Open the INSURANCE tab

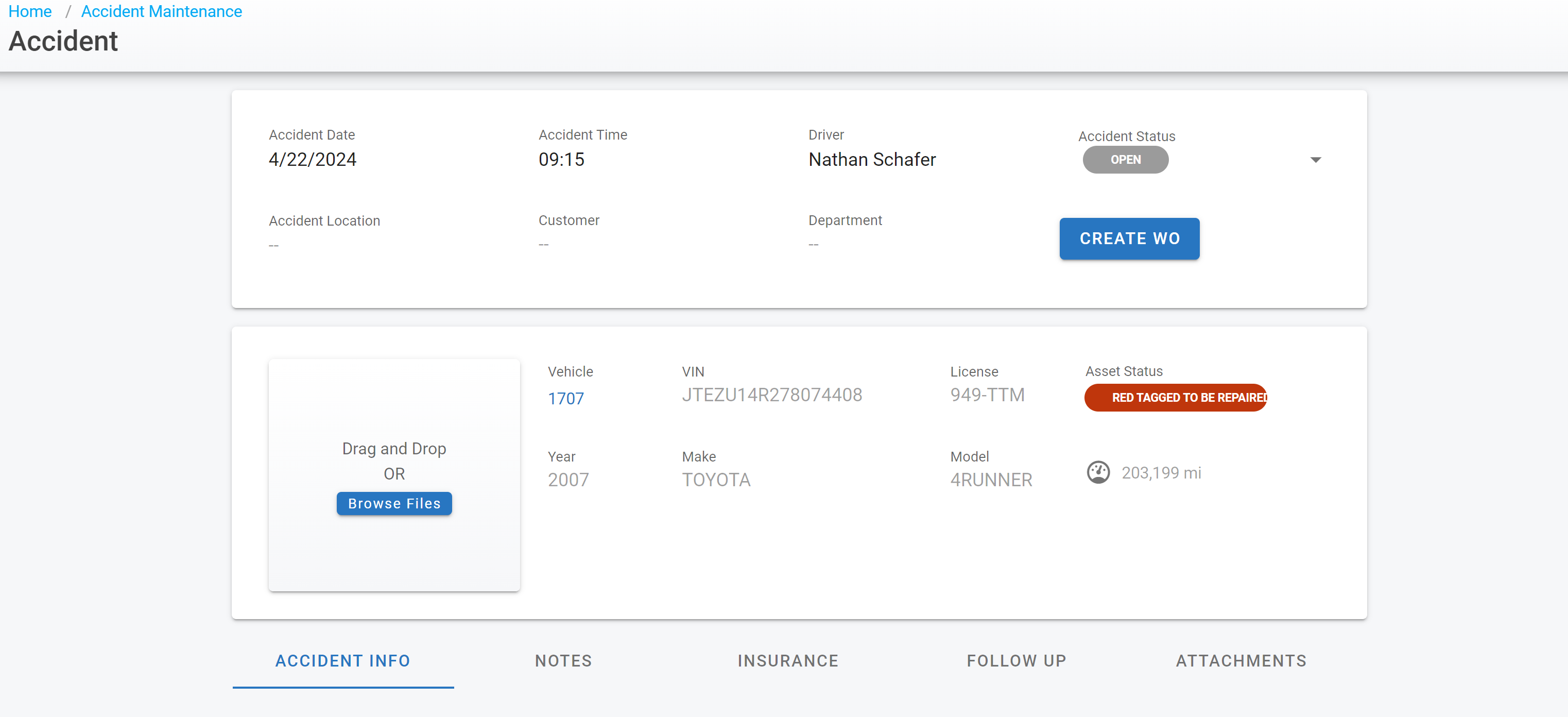(x=788, y=660)
